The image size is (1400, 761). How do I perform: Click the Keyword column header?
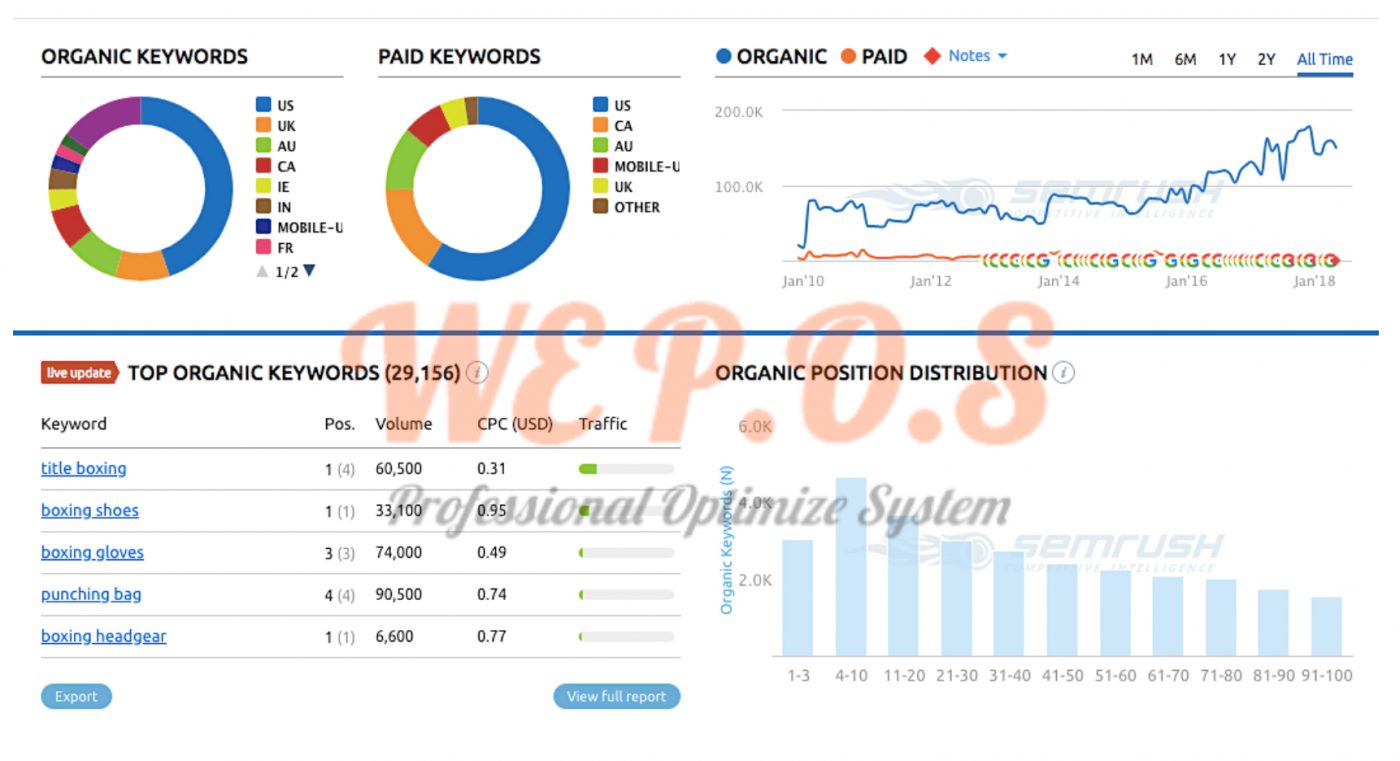coord(73,424)
